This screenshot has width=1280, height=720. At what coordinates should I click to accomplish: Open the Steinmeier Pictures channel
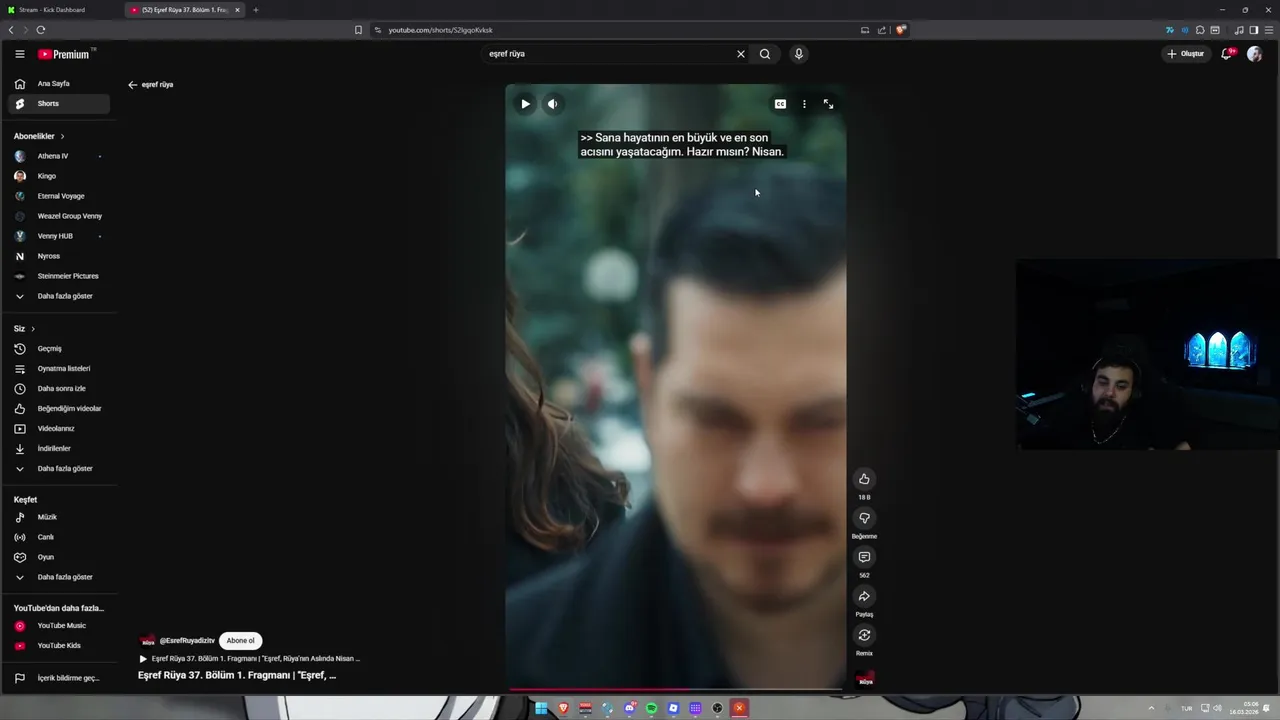(x=60, y=276)
